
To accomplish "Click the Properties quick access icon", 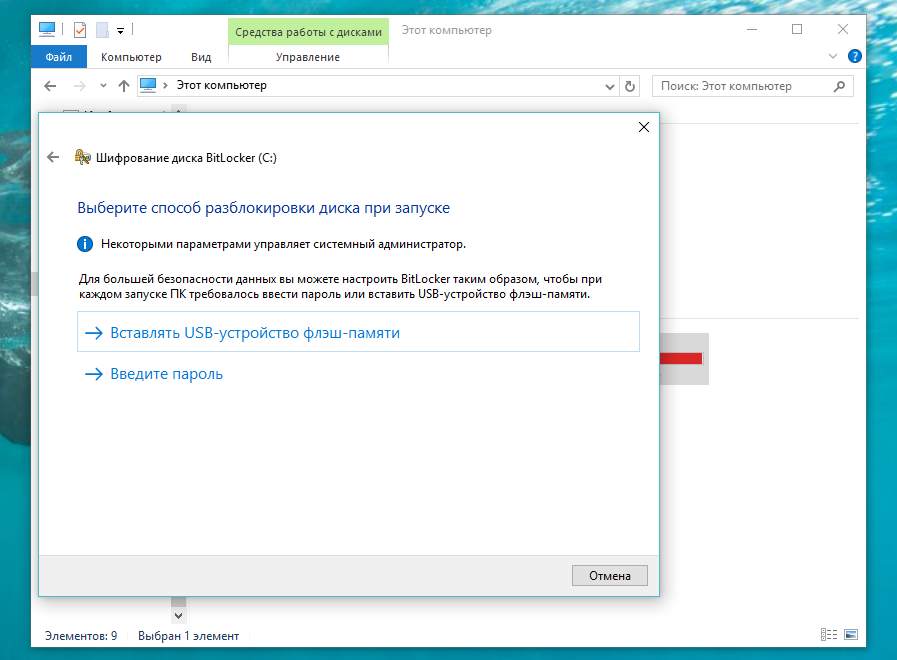I will click(x=80, y=30).
